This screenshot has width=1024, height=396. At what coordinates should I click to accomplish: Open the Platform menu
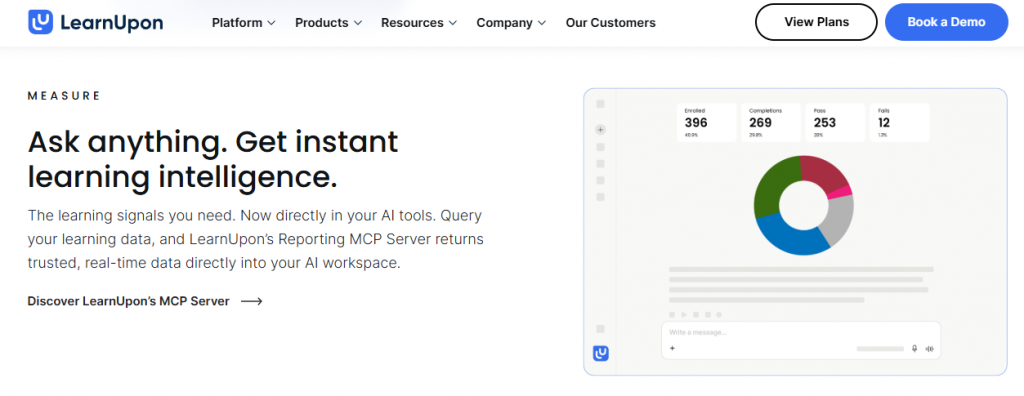[244, 23]
